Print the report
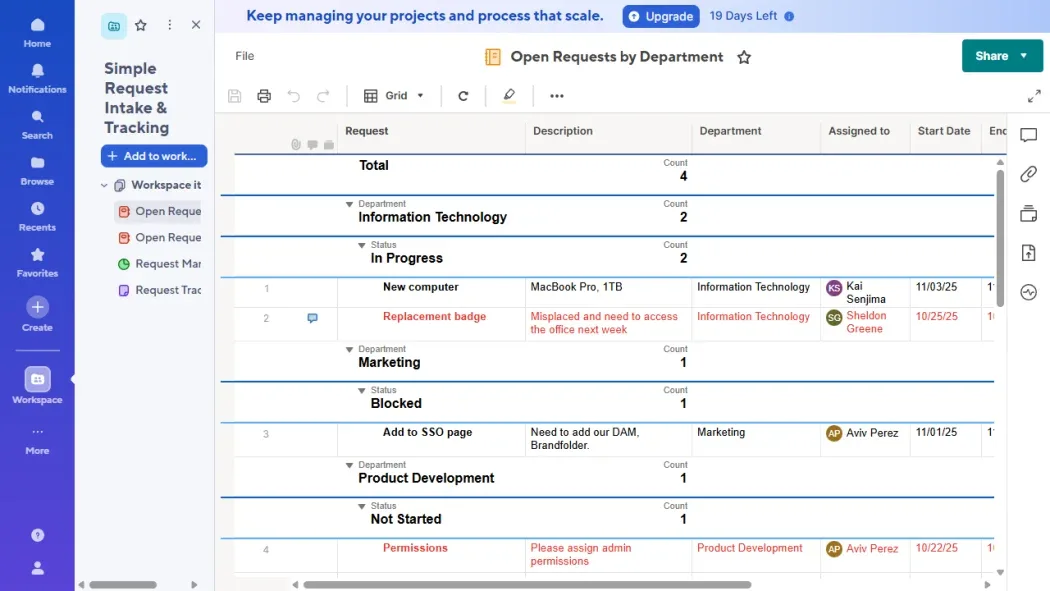The height and width of the screenshot is (591, 1050). coord(264,96)
